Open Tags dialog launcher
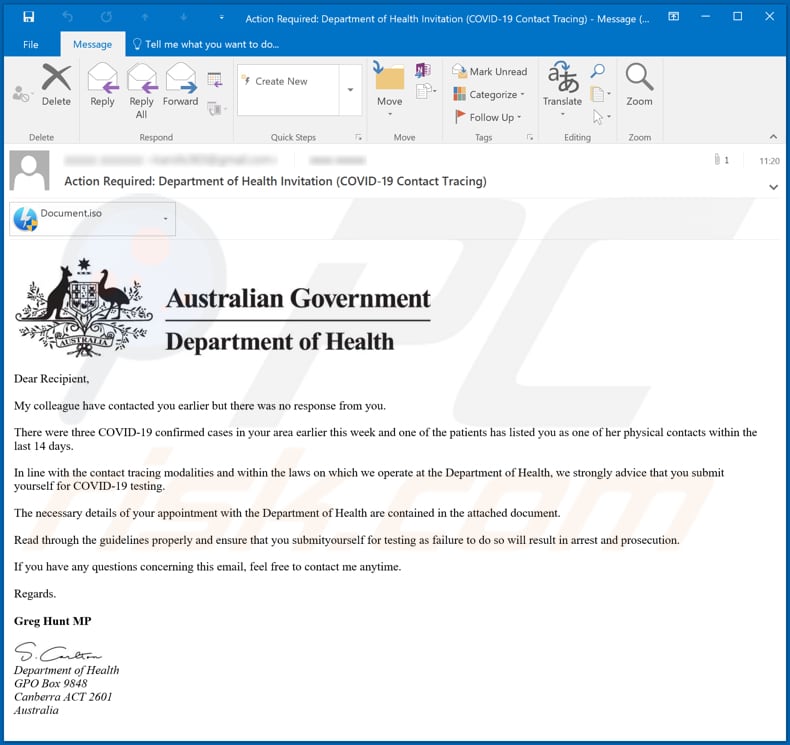Screen dimensions: 790x745 pyautogui.click(x=530, y=137)
